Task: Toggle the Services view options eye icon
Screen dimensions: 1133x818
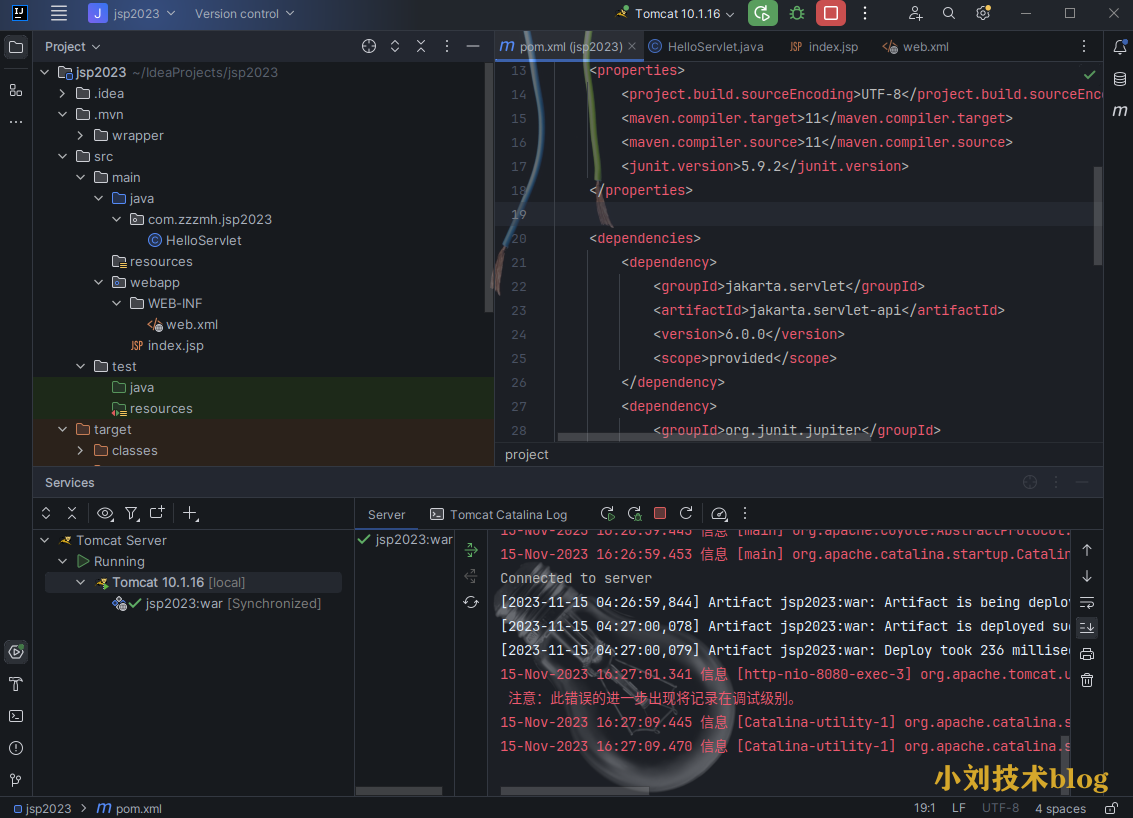Action: point(105,513)
